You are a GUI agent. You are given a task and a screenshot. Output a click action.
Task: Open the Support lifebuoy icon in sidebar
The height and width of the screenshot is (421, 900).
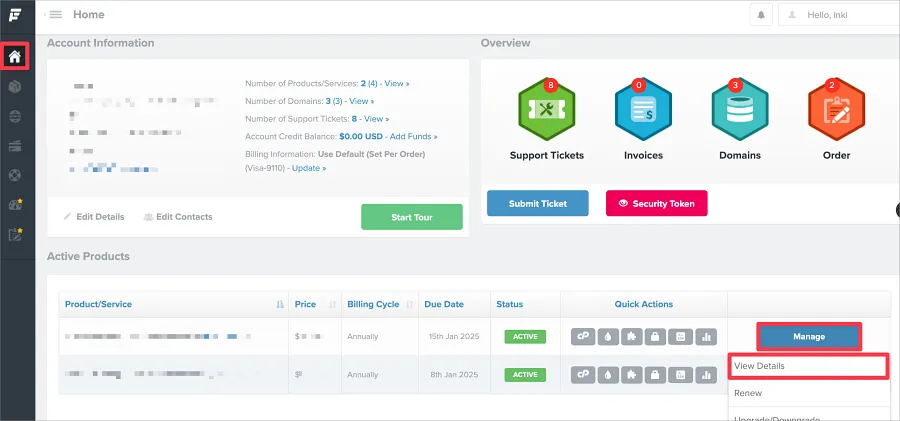[x=15, y=175]
